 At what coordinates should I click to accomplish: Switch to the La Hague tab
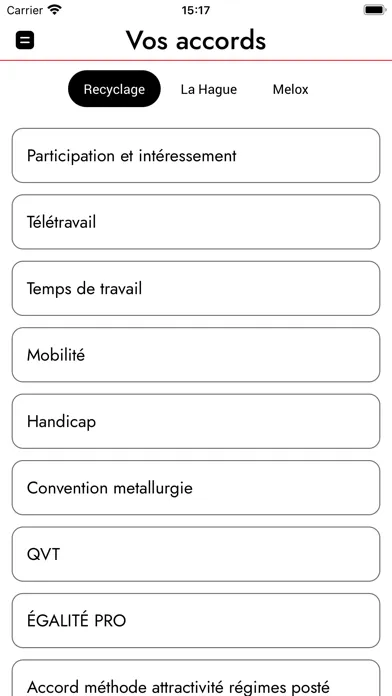click(x=209, y=89)
